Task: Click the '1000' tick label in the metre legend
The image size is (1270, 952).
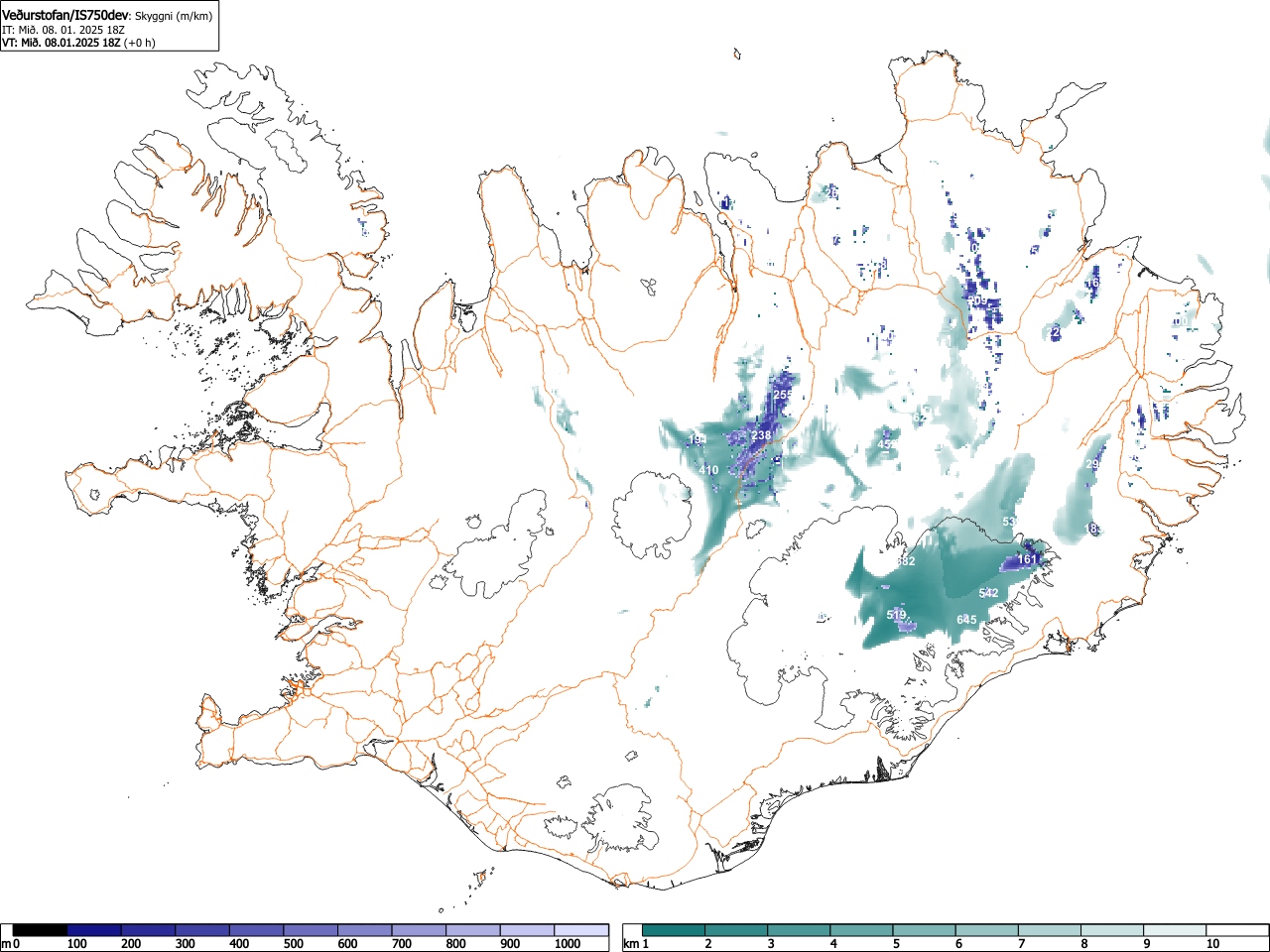Action: (x=568, y=944)
